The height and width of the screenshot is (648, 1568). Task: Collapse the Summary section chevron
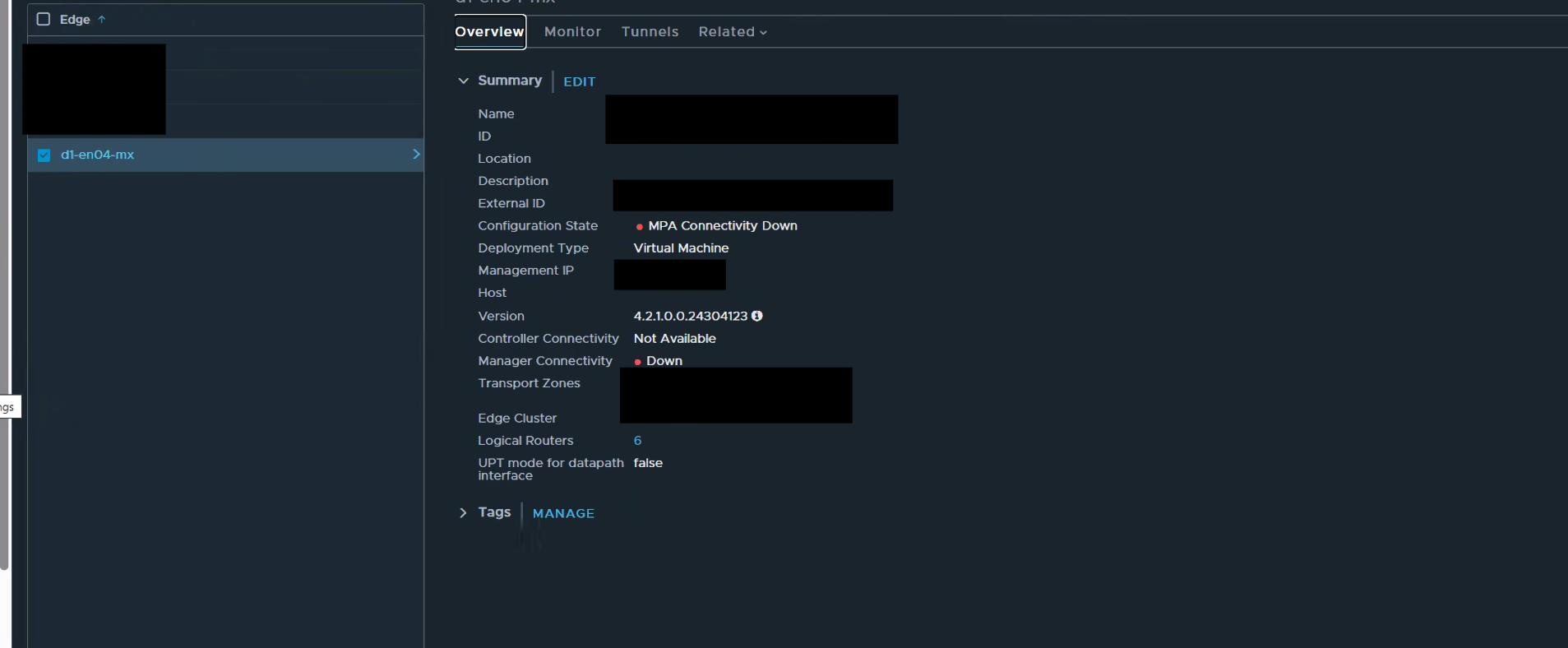pyautogui.click(x=464, y=81)
